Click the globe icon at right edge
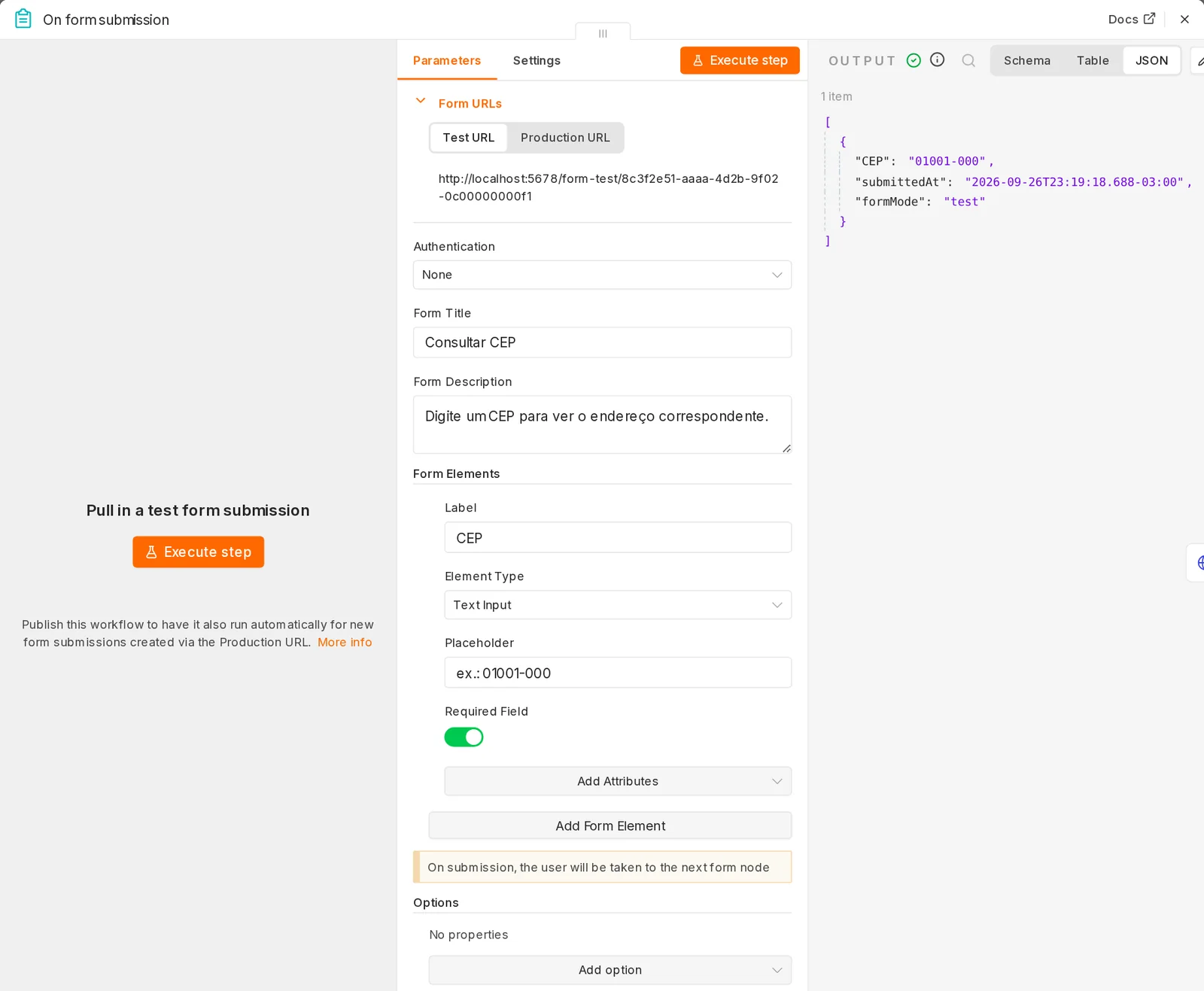 (1199, 562)
